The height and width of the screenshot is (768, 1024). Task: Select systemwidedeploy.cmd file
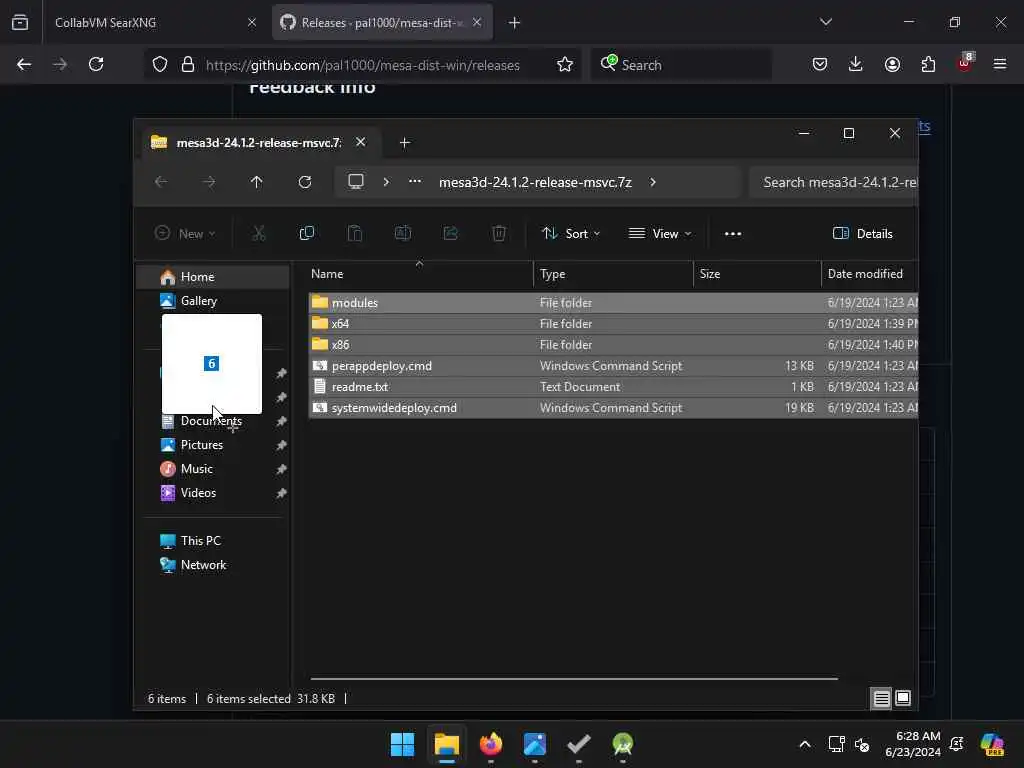pos(613,408)
